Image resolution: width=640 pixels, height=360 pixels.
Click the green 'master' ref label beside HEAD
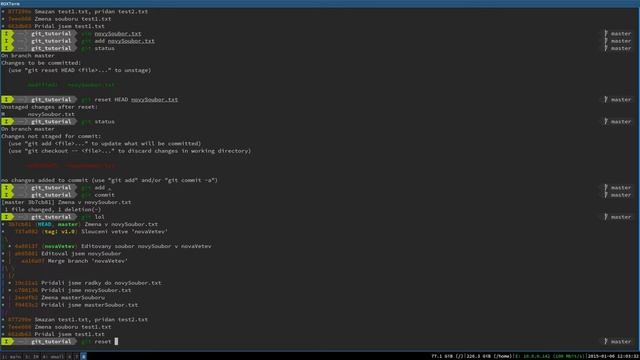(68, 224)
